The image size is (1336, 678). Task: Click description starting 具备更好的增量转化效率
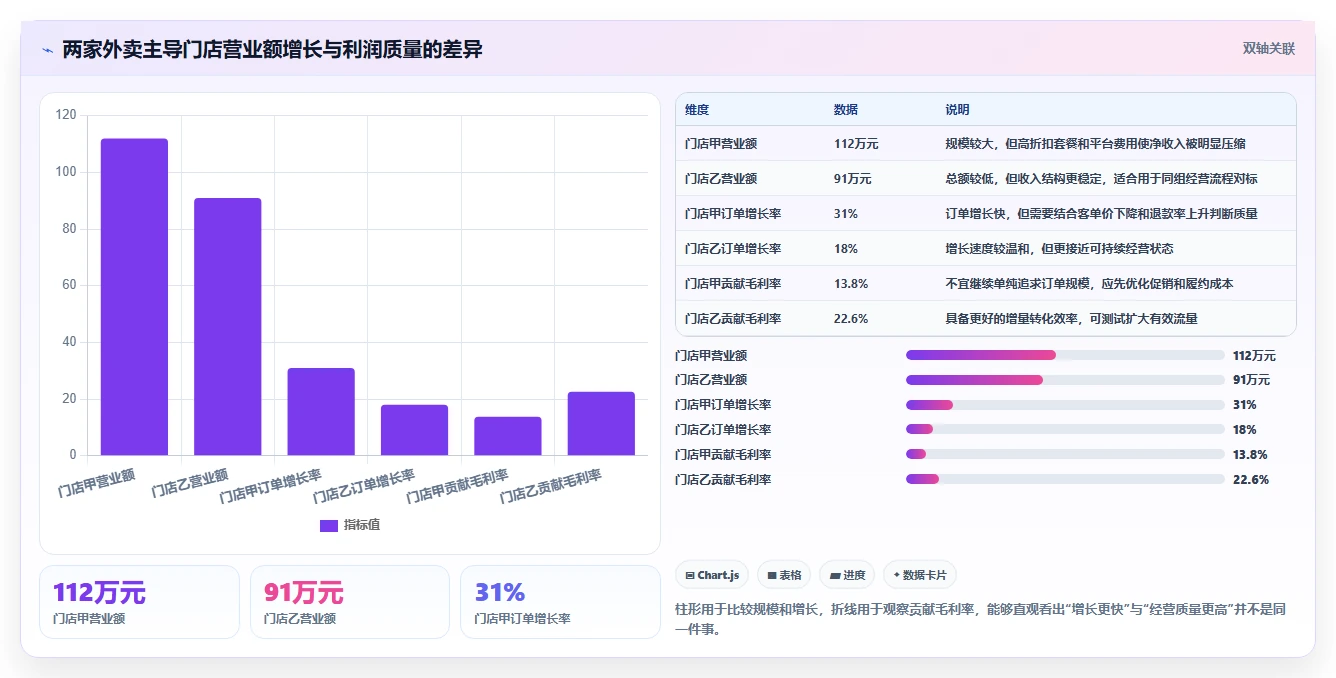pos(1071,319)
